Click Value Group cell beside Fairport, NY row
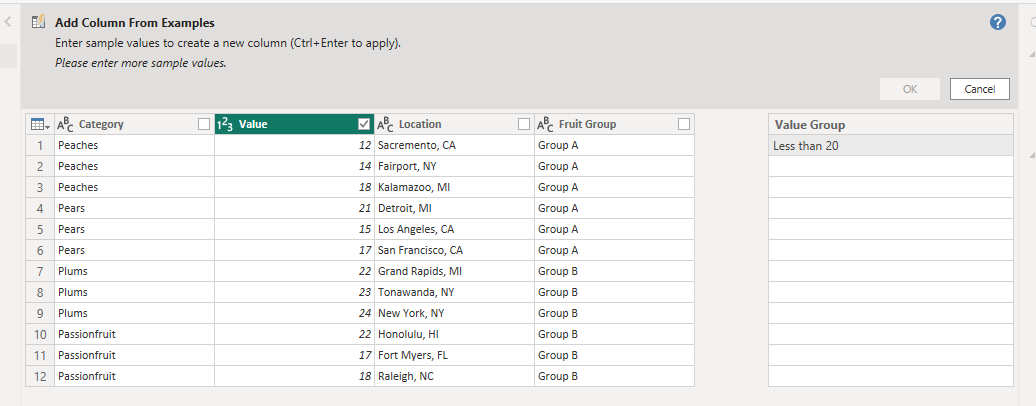This screenshot has width=1036, height=406. pos(891,167)
